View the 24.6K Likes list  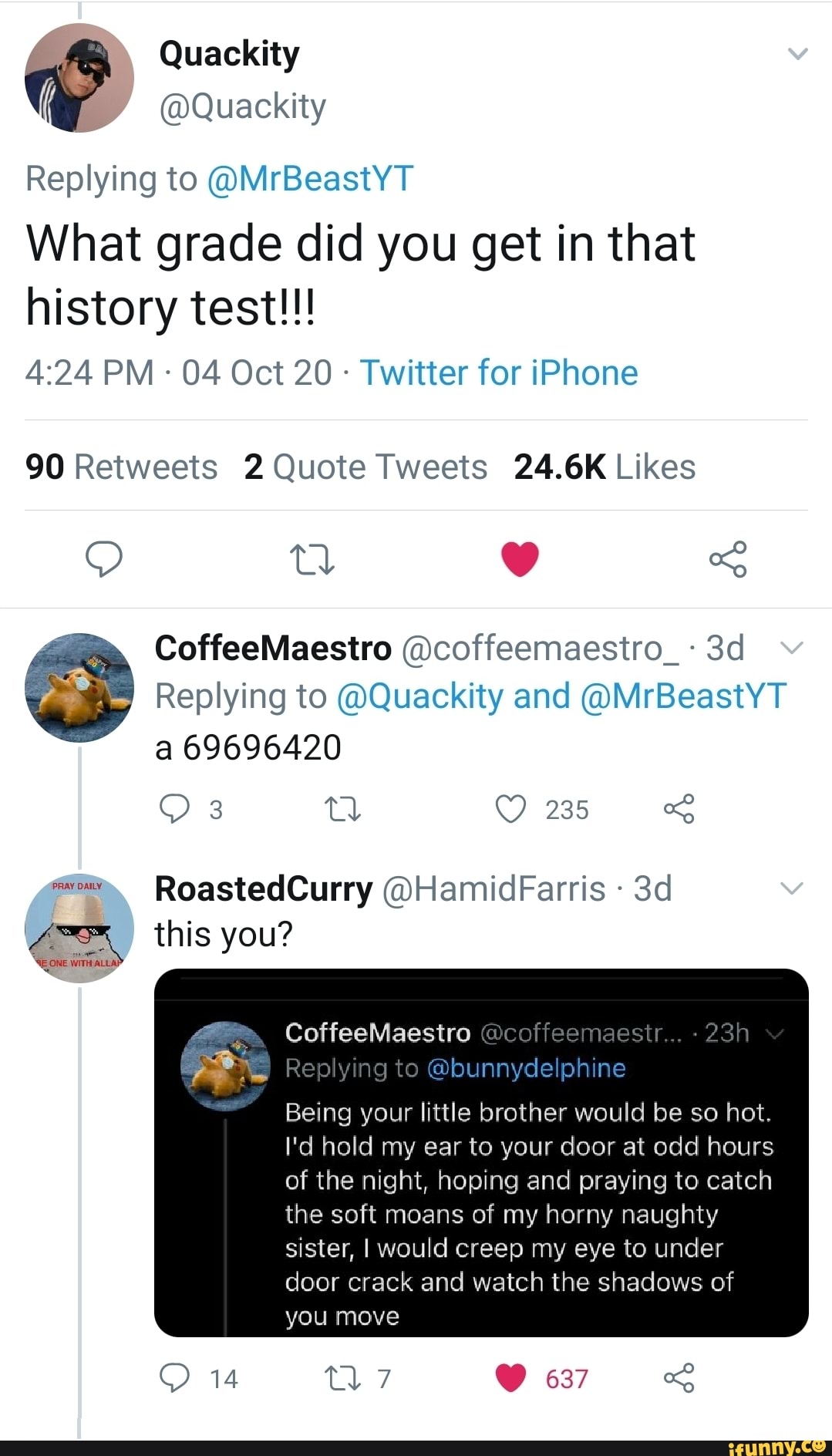click(x=605, y=467)
